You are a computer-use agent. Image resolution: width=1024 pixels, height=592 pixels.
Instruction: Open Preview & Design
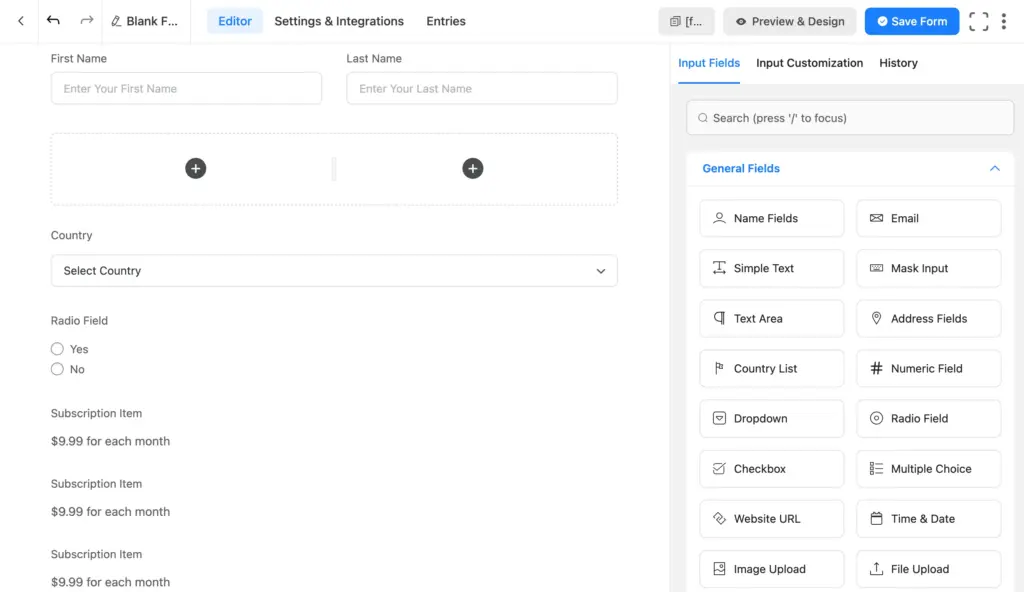(789, 21)
